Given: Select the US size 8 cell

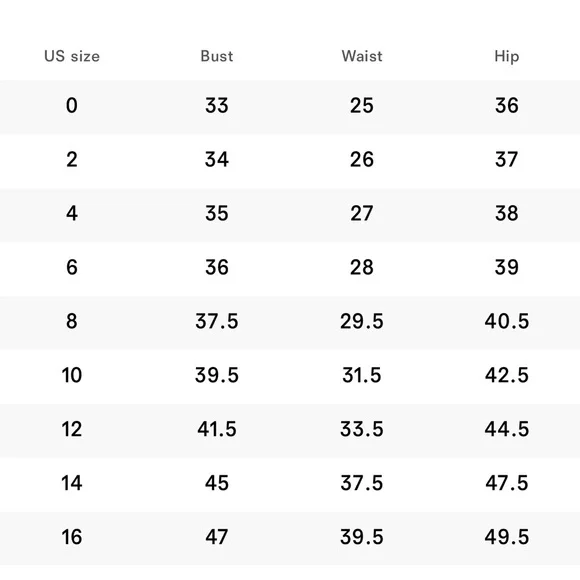Looking at the screenshot, I should [72, 321].
